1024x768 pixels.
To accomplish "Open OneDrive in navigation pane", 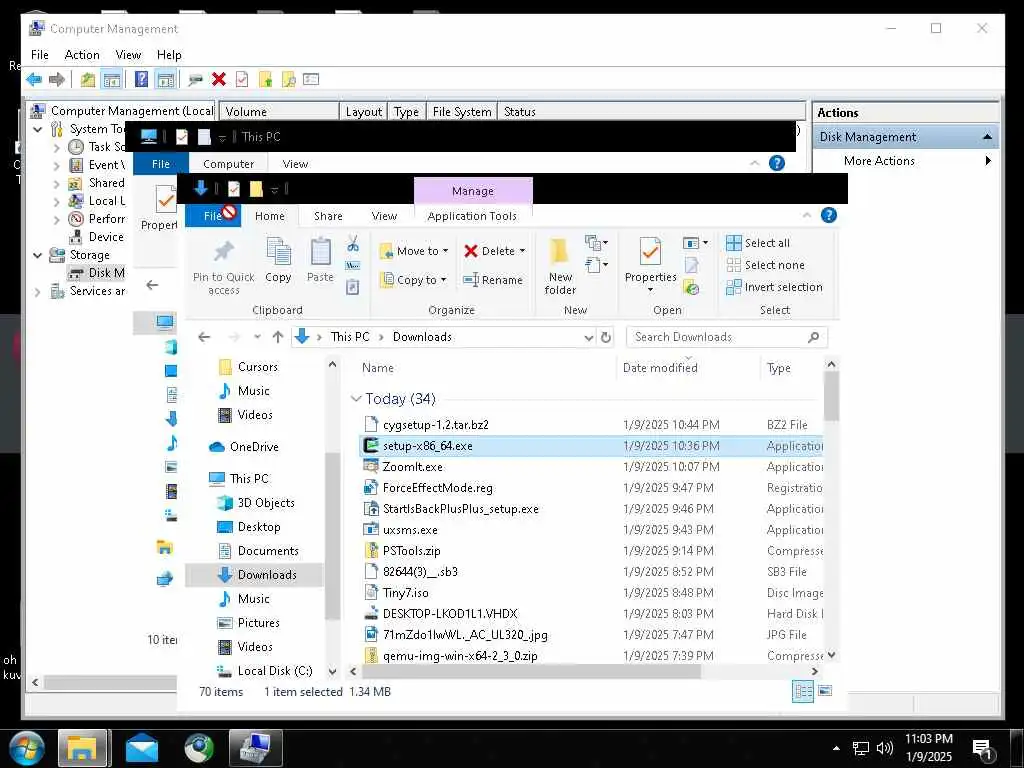I will pyautogui.click(x=253, y=447).
